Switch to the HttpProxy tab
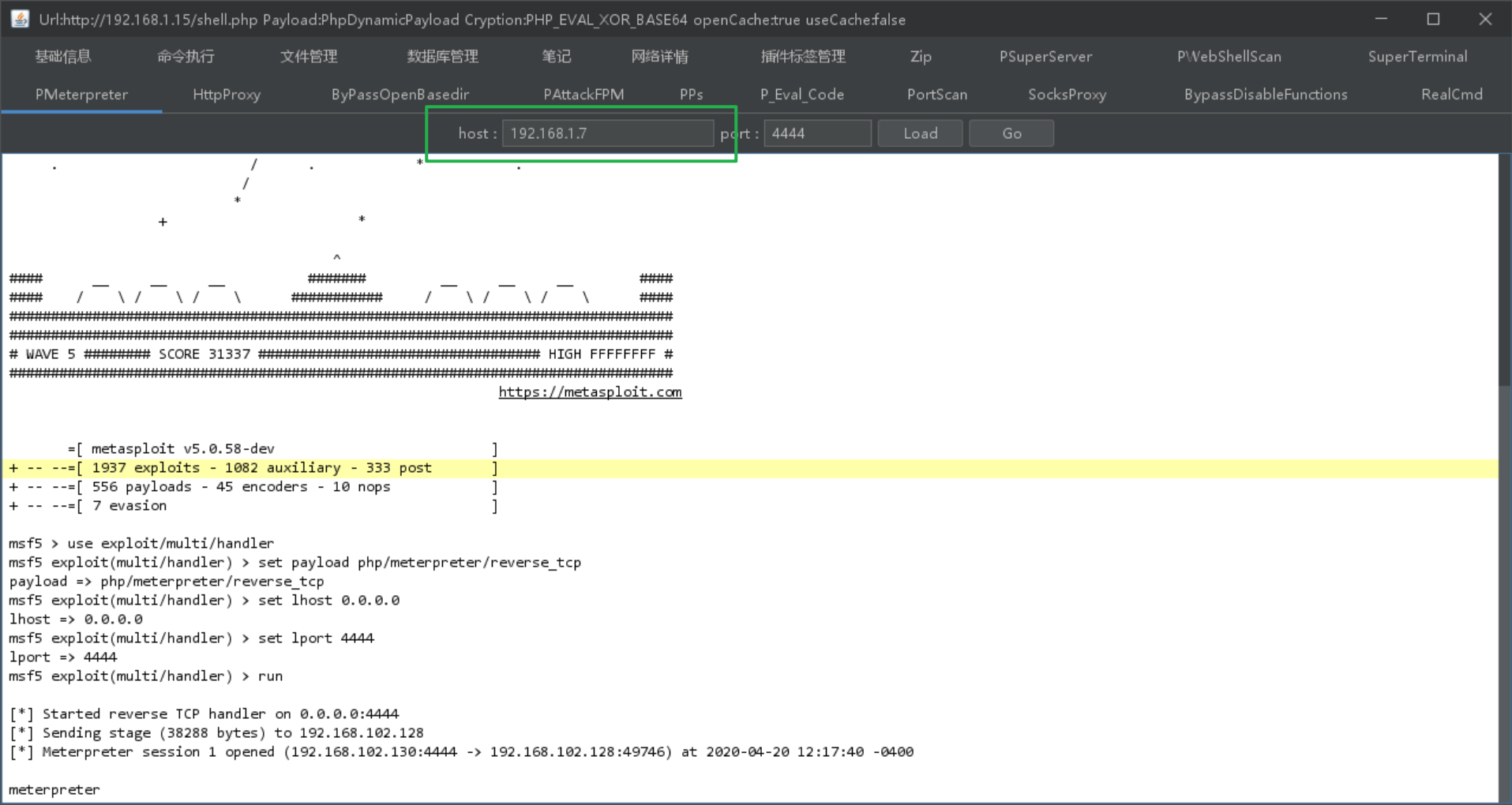The width and height of the screenshot is (1512, 805). [227, 94]
